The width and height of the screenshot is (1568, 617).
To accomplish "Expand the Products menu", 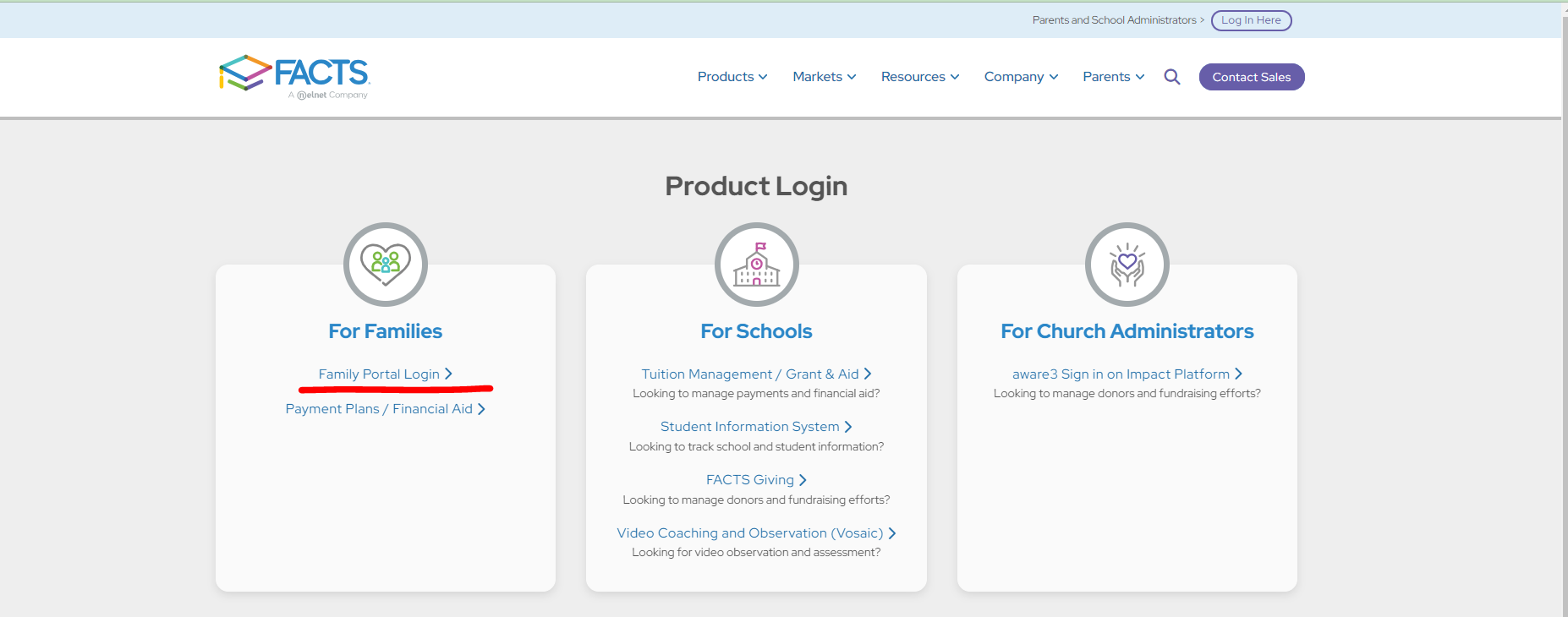I will coord(732,77).
